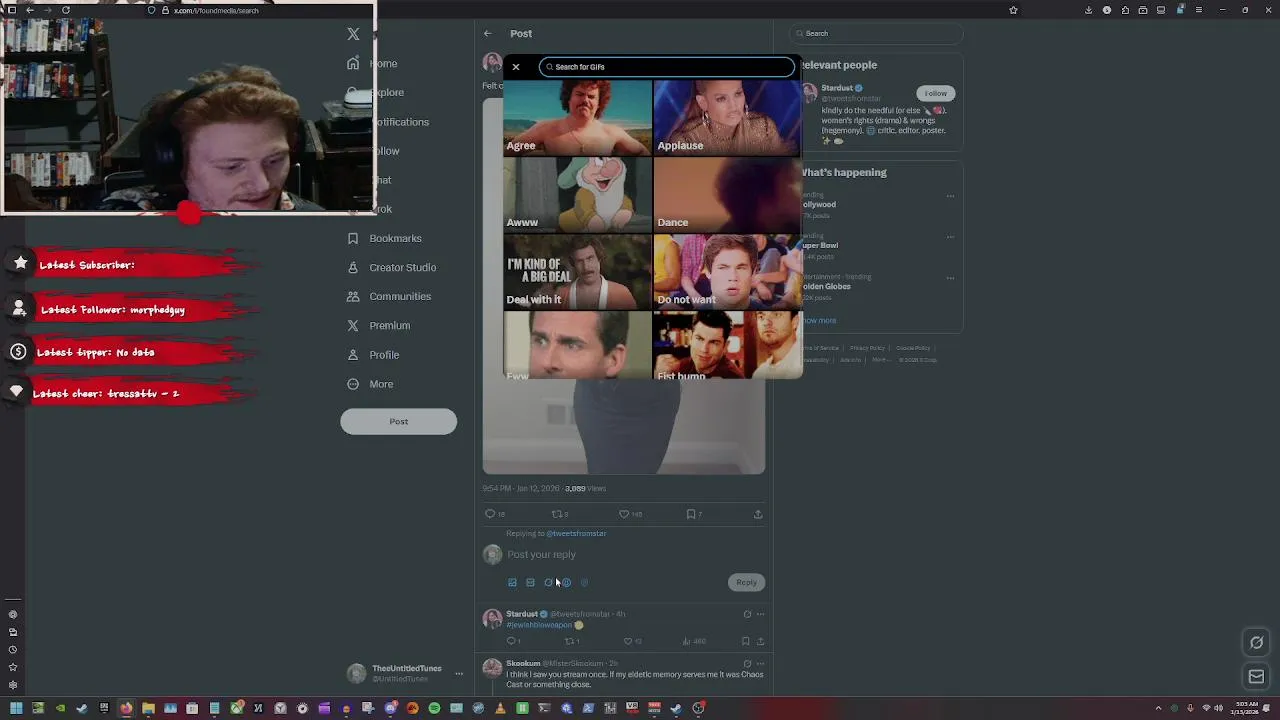This screenshot has width=1280, height=720.
Task: Open VLC from the taskbar
Action: coord(500,708)
